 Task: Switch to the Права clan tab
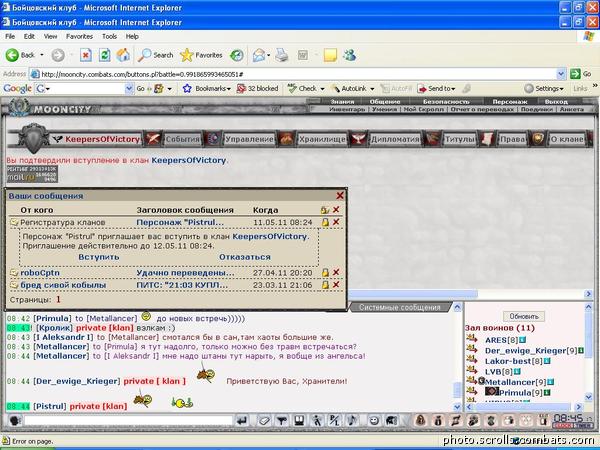click(512, 139)
